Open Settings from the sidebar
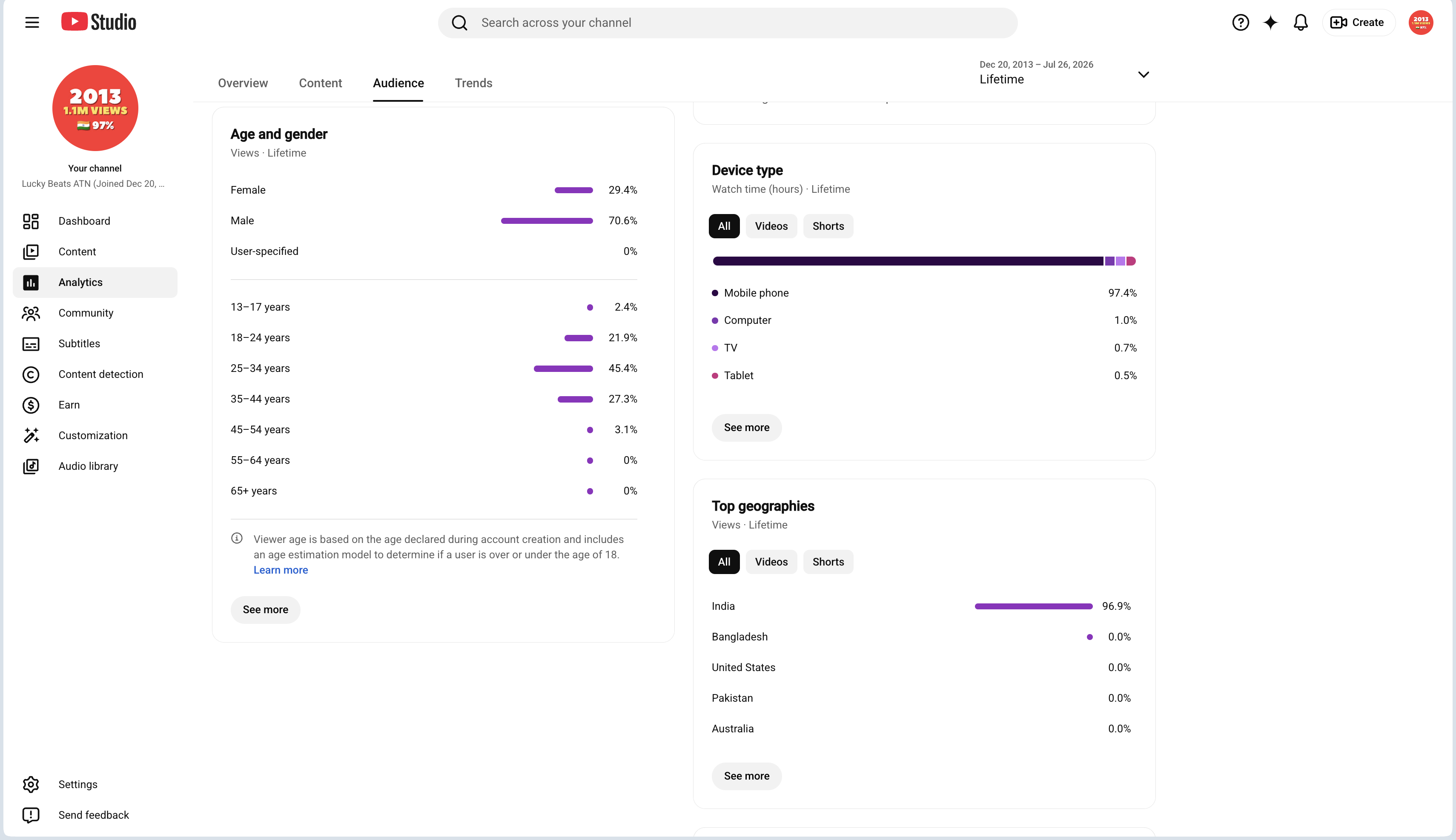Screen dimensions: 1456x840 click(95, 784)
